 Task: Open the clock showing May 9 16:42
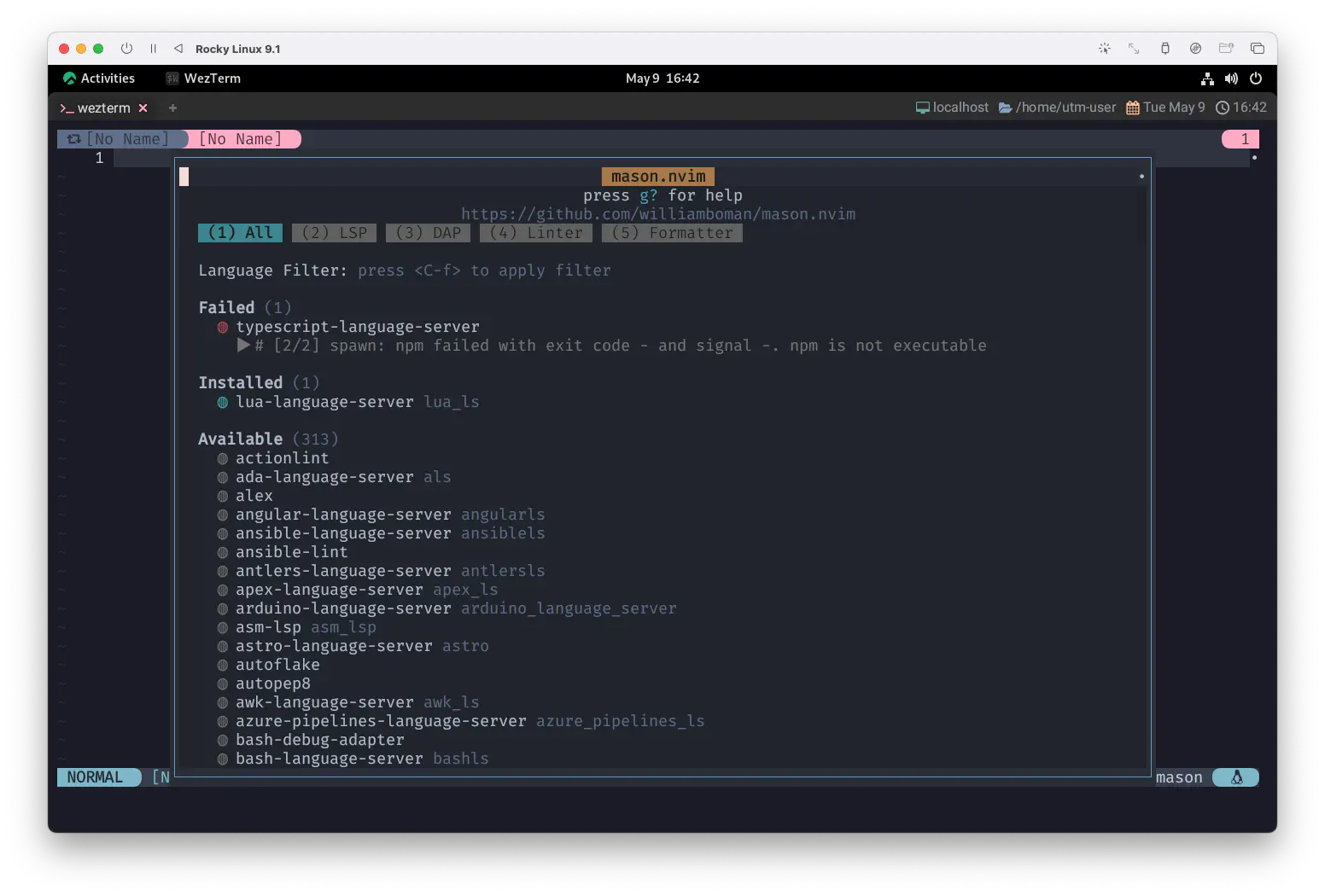pos(662,79)
